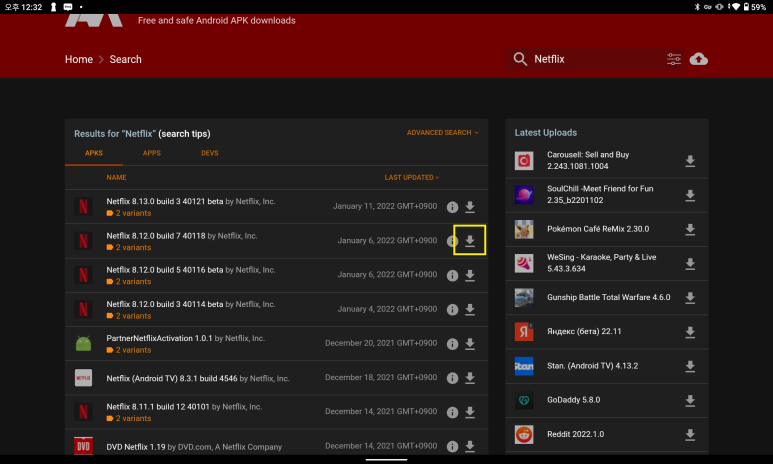
Task: Download SoulChill from Latest Uploads
Action: tap(690, 195)
